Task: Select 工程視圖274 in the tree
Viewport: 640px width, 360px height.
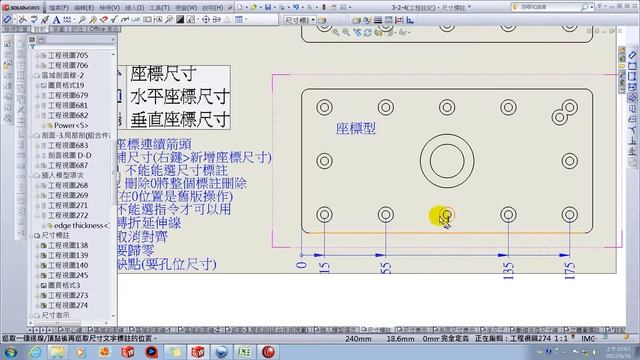Action: (68, 305)
